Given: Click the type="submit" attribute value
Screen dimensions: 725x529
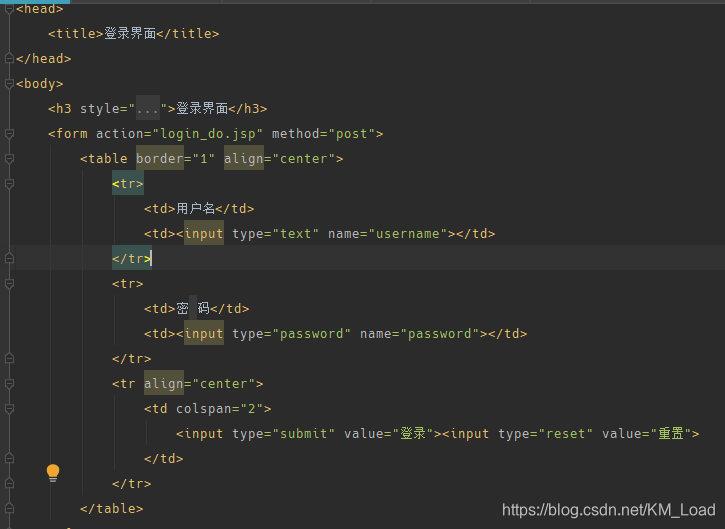Looking at the screenshot, I should click(304, 433).
